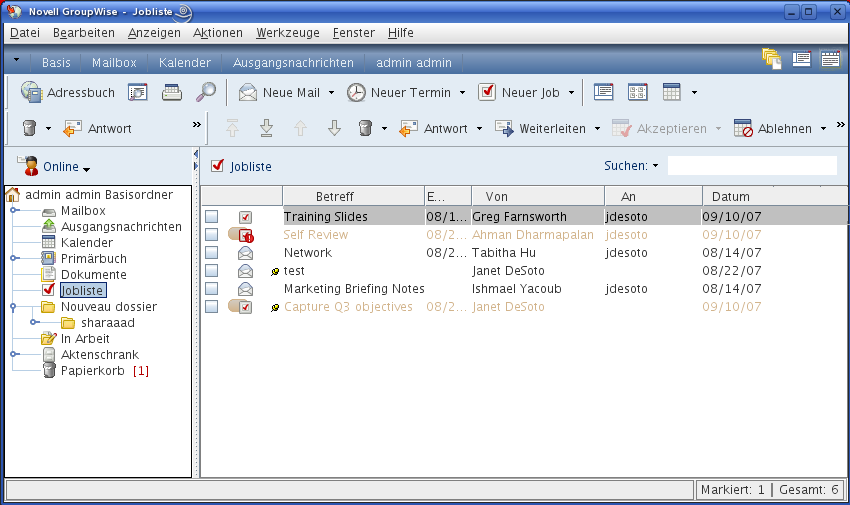This screenshot has width=850, height=505.
Task: Open the Adressbuch address book icon
Action: tap(31, 93)
